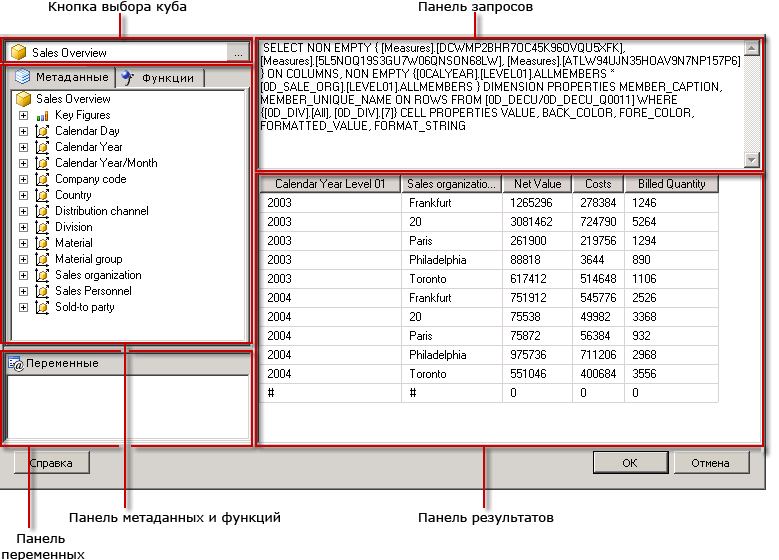
Task: Open help with the Справка button
Action: [52, 463]
